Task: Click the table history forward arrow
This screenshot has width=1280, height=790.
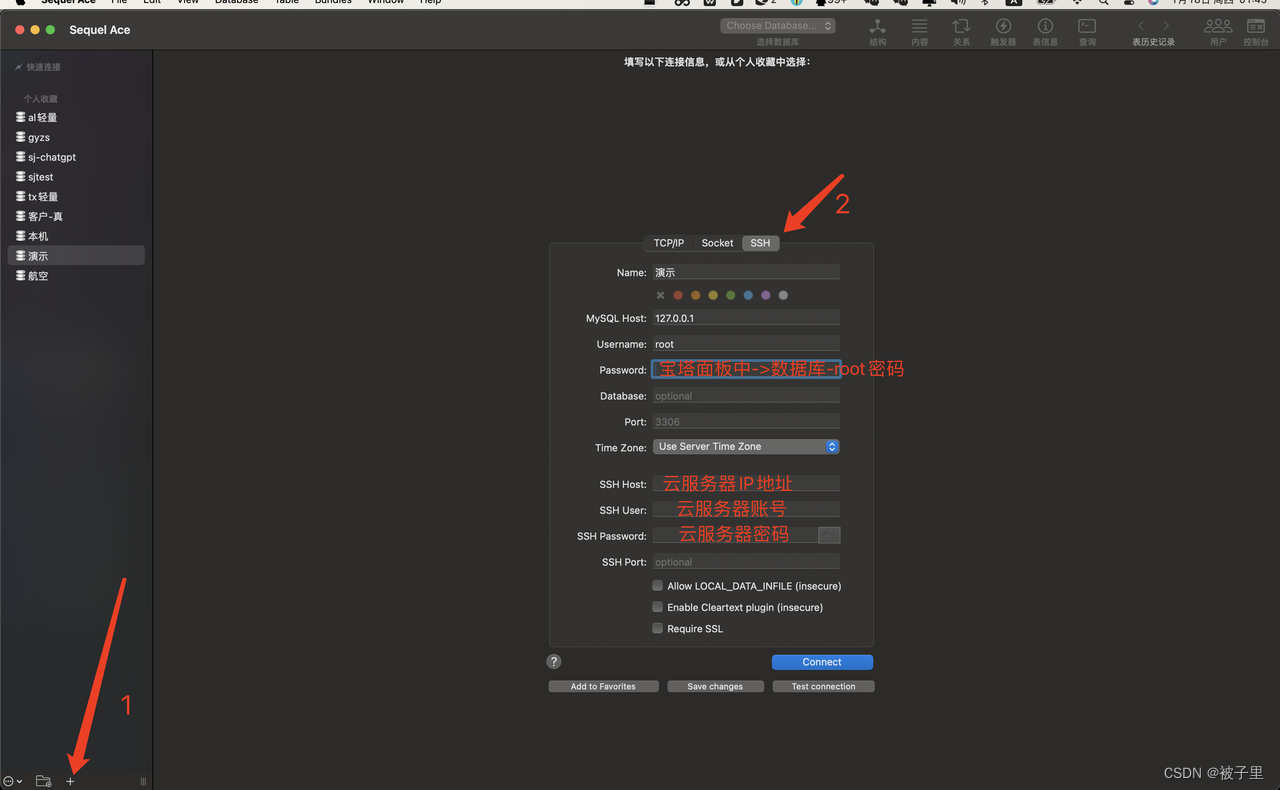Action: coord(1166,26)
